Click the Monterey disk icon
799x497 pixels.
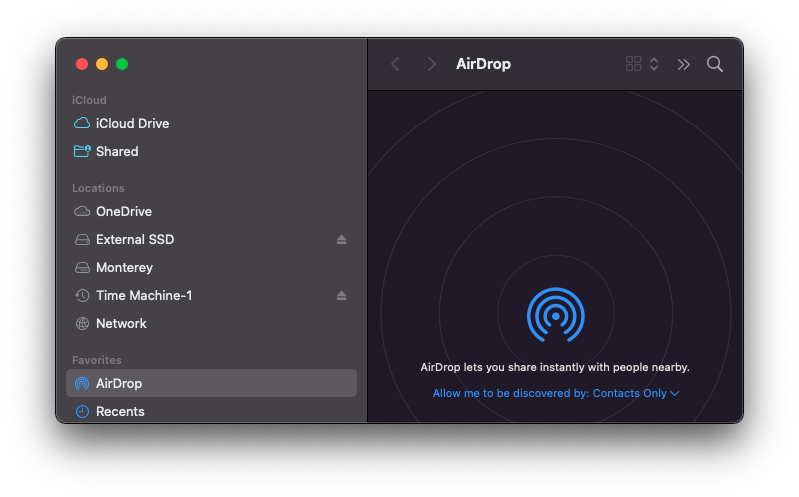tap(82, 268)
